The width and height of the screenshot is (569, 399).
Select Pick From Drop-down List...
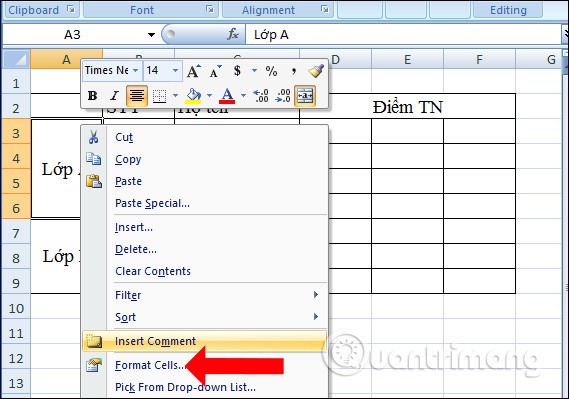click(x=185, y=387)
